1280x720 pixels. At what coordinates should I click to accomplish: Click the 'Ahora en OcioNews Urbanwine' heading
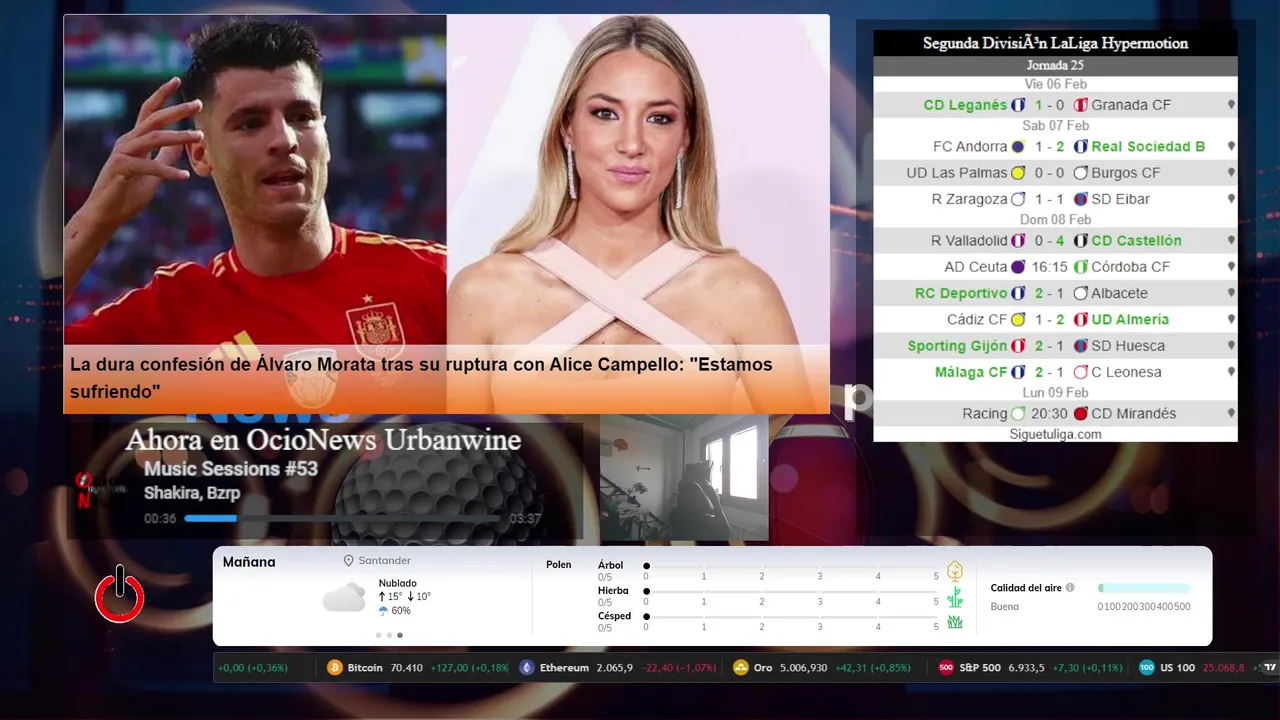click(323, 441)
